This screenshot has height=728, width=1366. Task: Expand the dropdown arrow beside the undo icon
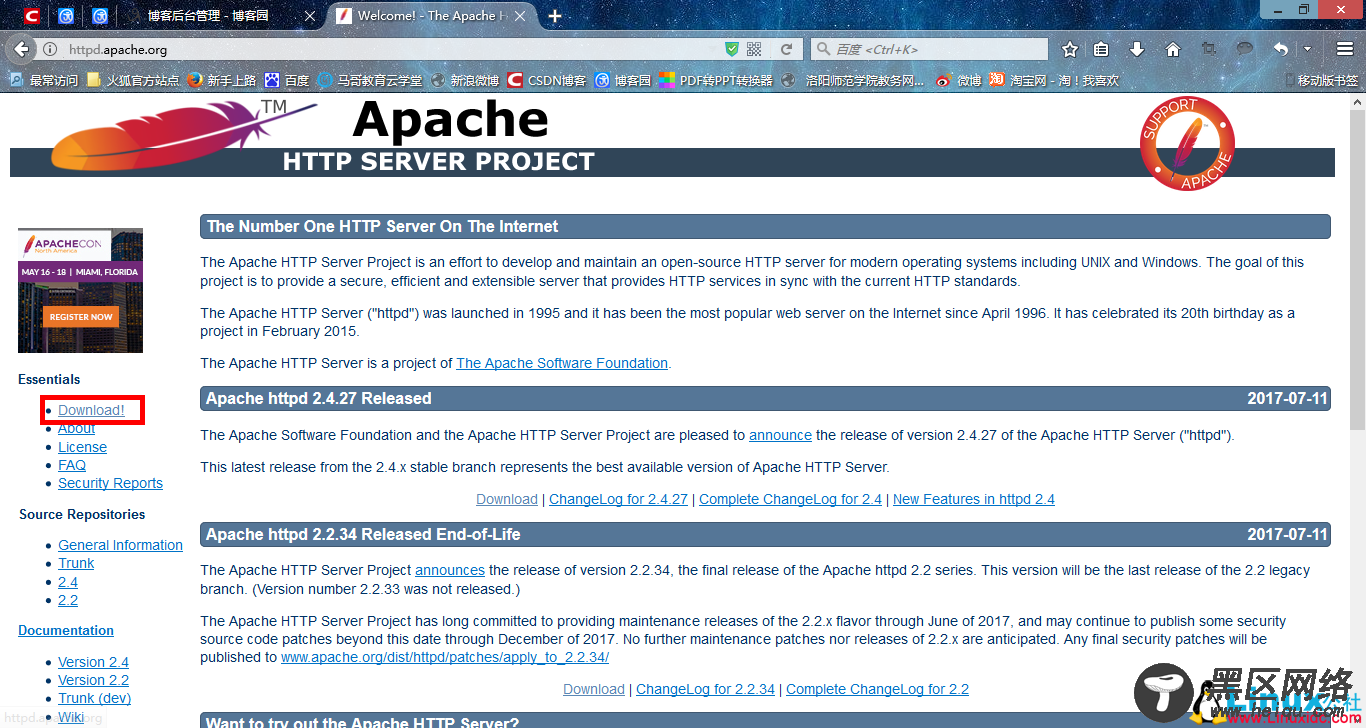(1307, 49)
